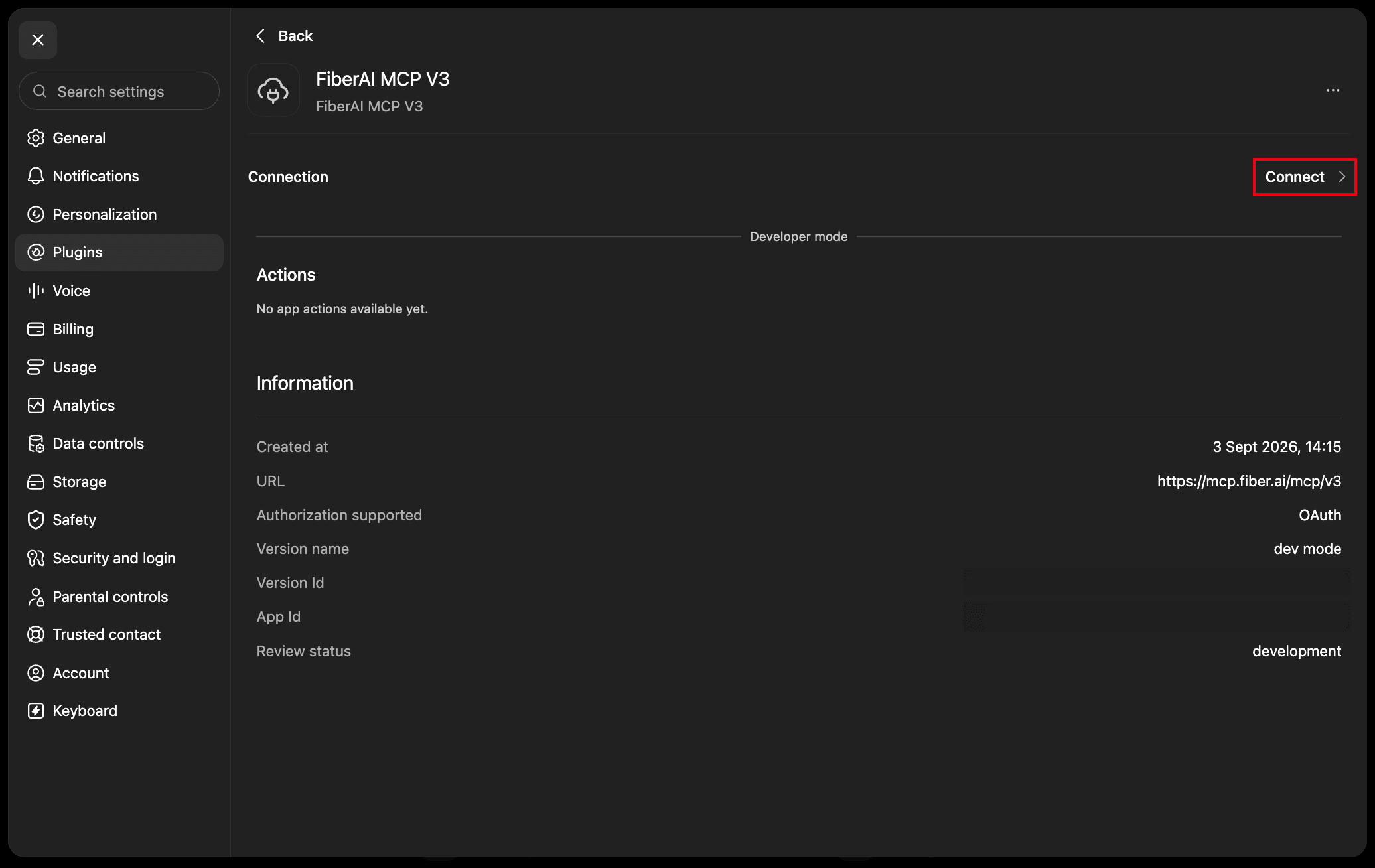1375x868 pixels.
Task: Open Account settings
Action: coord(119,673)
